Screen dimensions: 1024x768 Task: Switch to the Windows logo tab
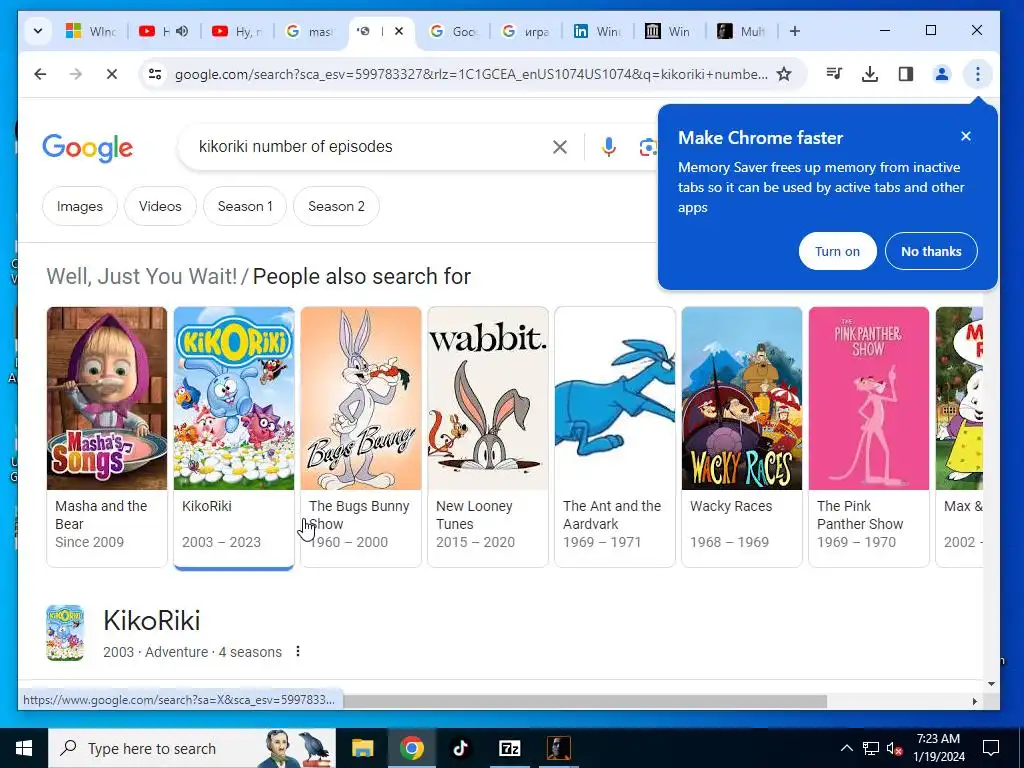tap(91, 31)
